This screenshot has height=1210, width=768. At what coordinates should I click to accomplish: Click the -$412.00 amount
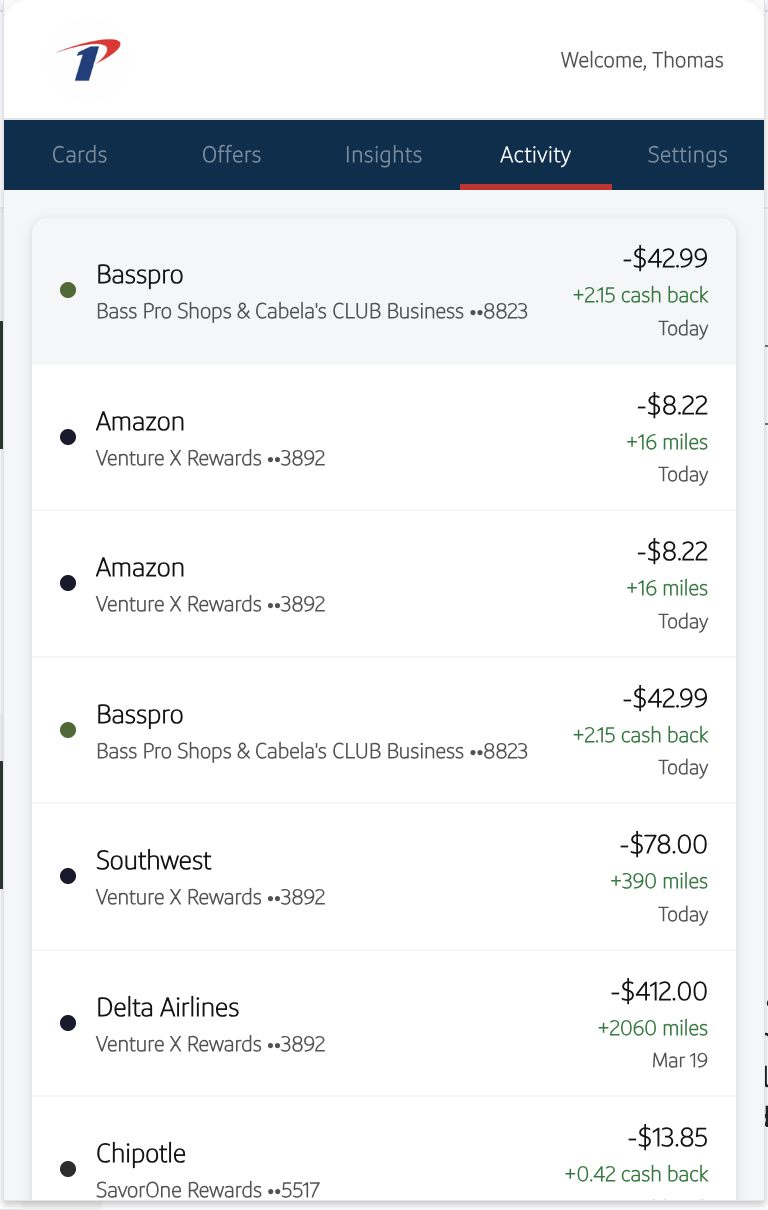(659, 991)
